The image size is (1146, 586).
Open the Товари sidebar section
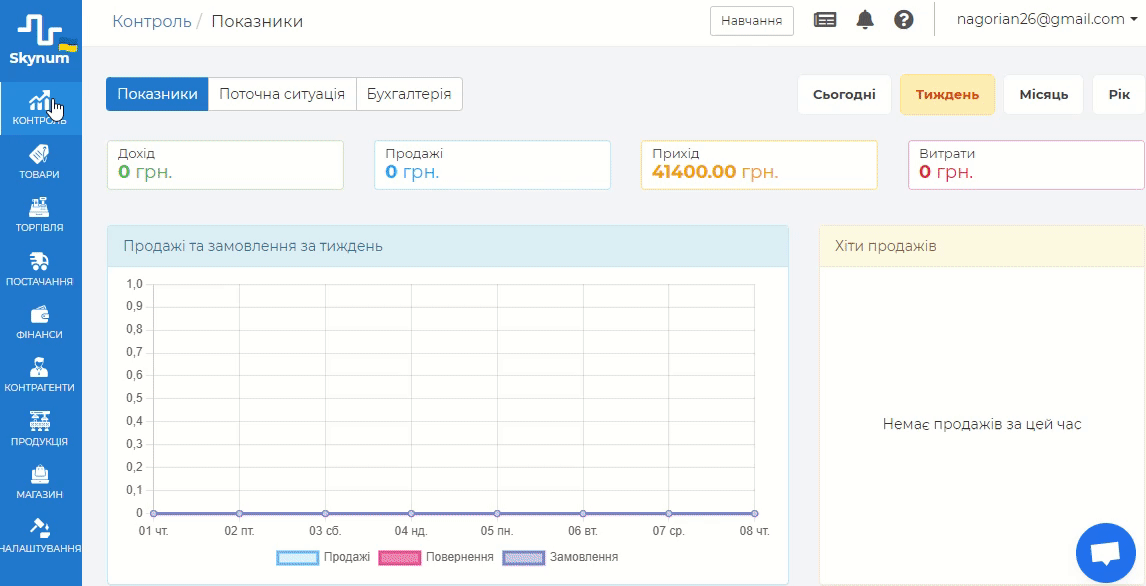[x=41, y=162]
